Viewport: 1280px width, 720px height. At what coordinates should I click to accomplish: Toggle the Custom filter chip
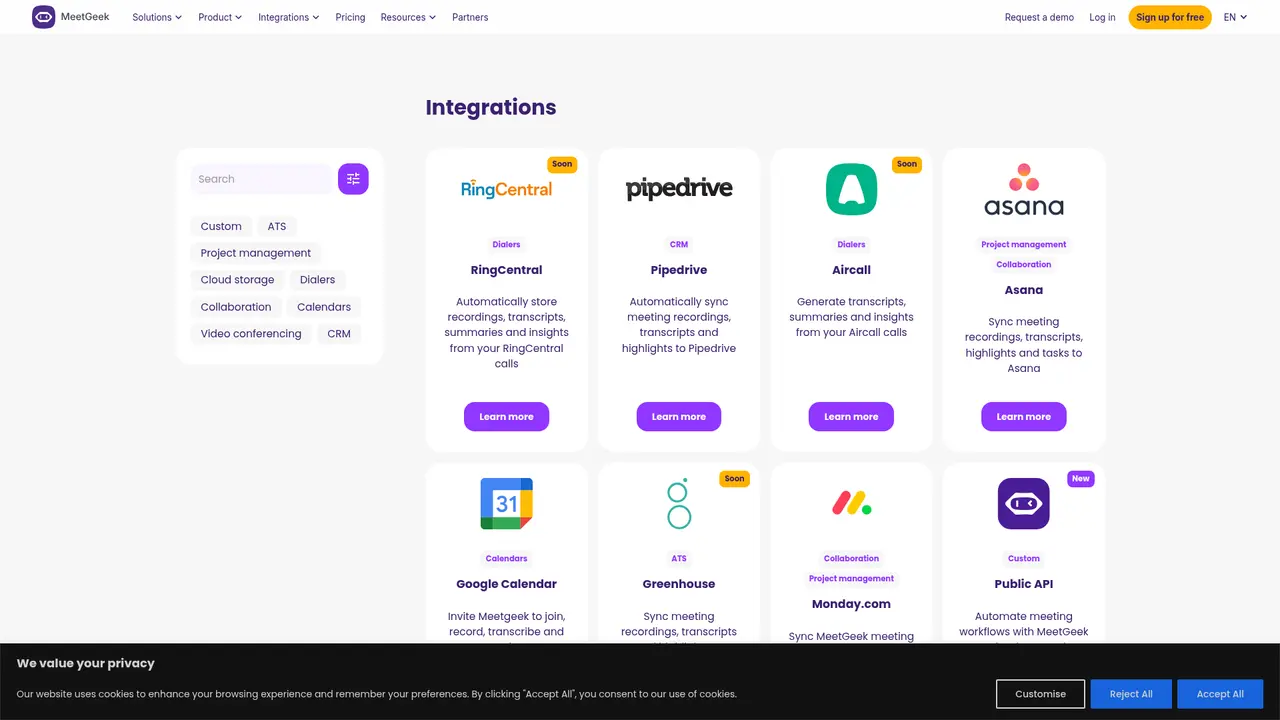click(x=221, y=226)
